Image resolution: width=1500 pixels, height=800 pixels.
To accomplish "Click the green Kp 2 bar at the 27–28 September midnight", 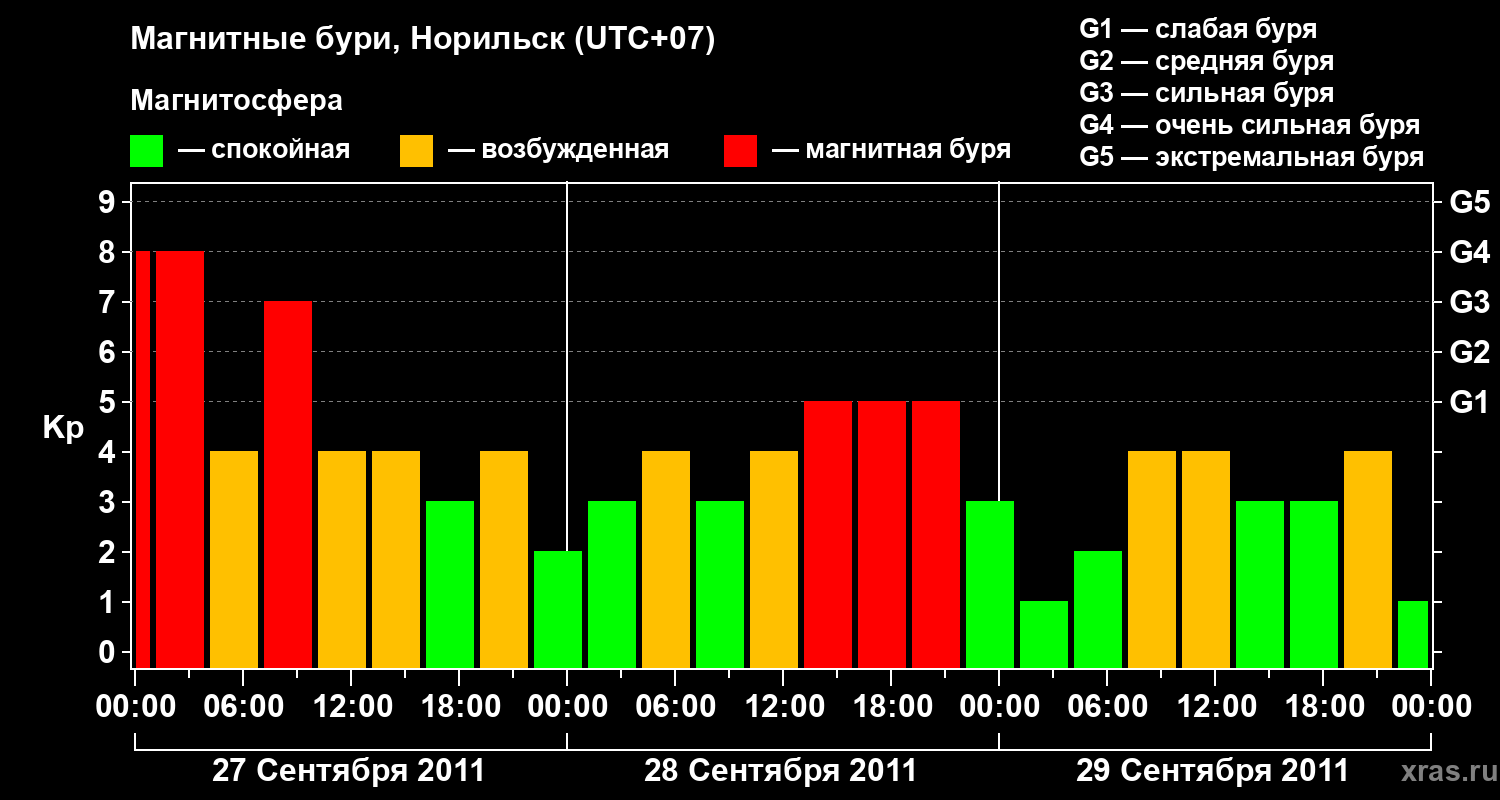I will pos(558,610).
